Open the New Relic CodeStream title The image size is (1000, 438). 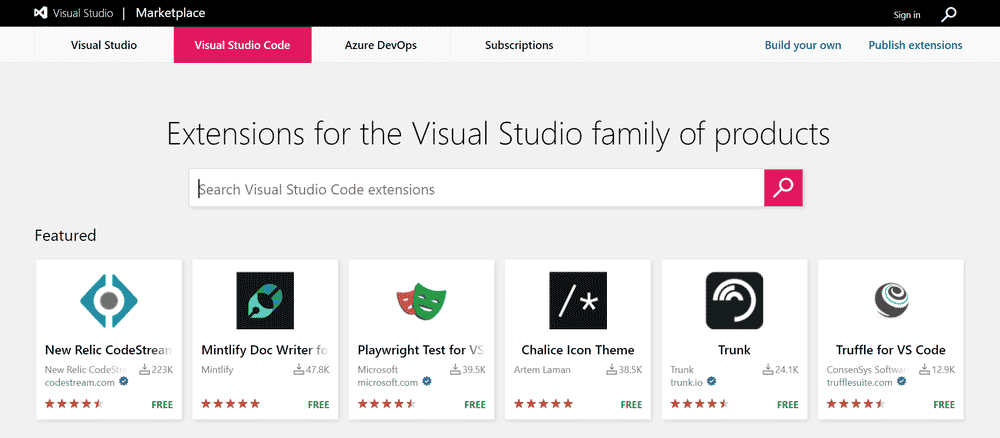pos(109,350)
